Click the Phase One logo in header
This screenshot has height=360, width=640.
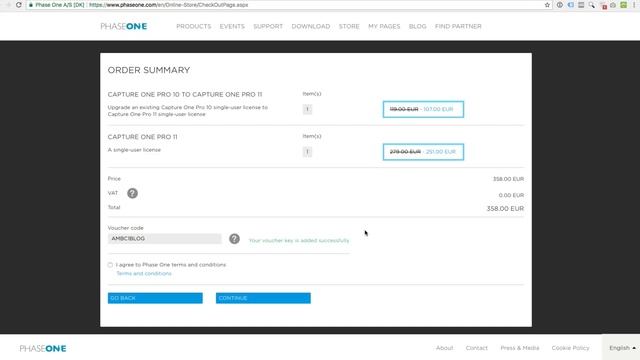click(124, 27)
